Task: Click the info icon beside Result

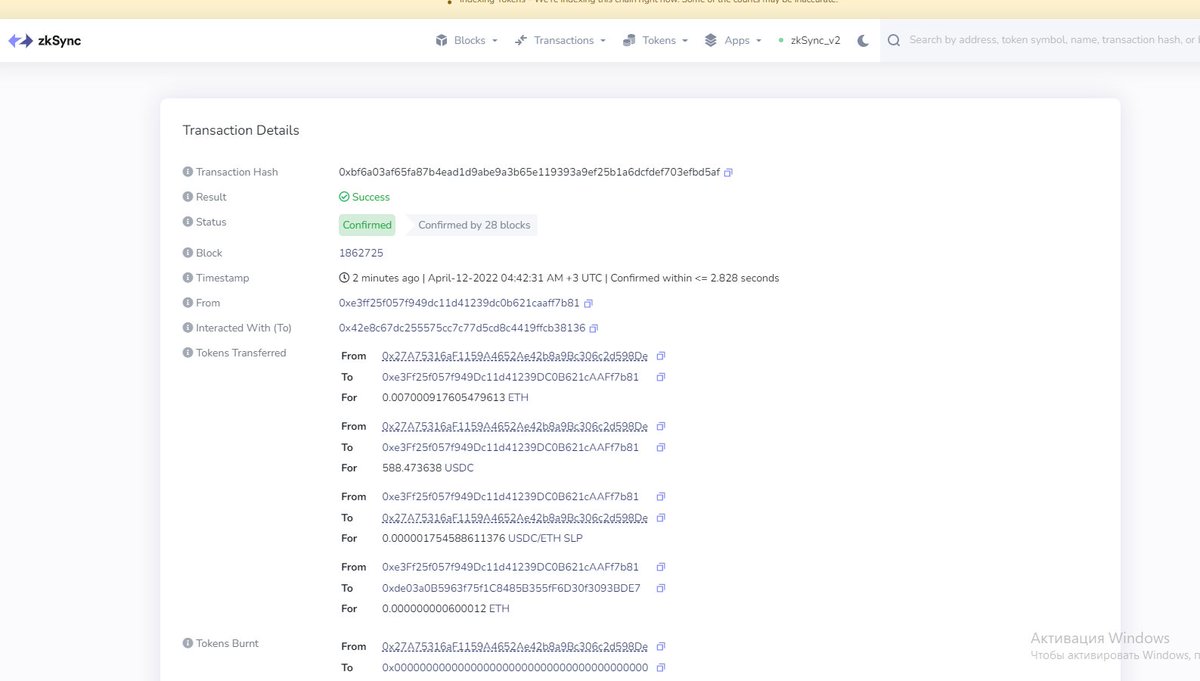Action: (187, 197)
